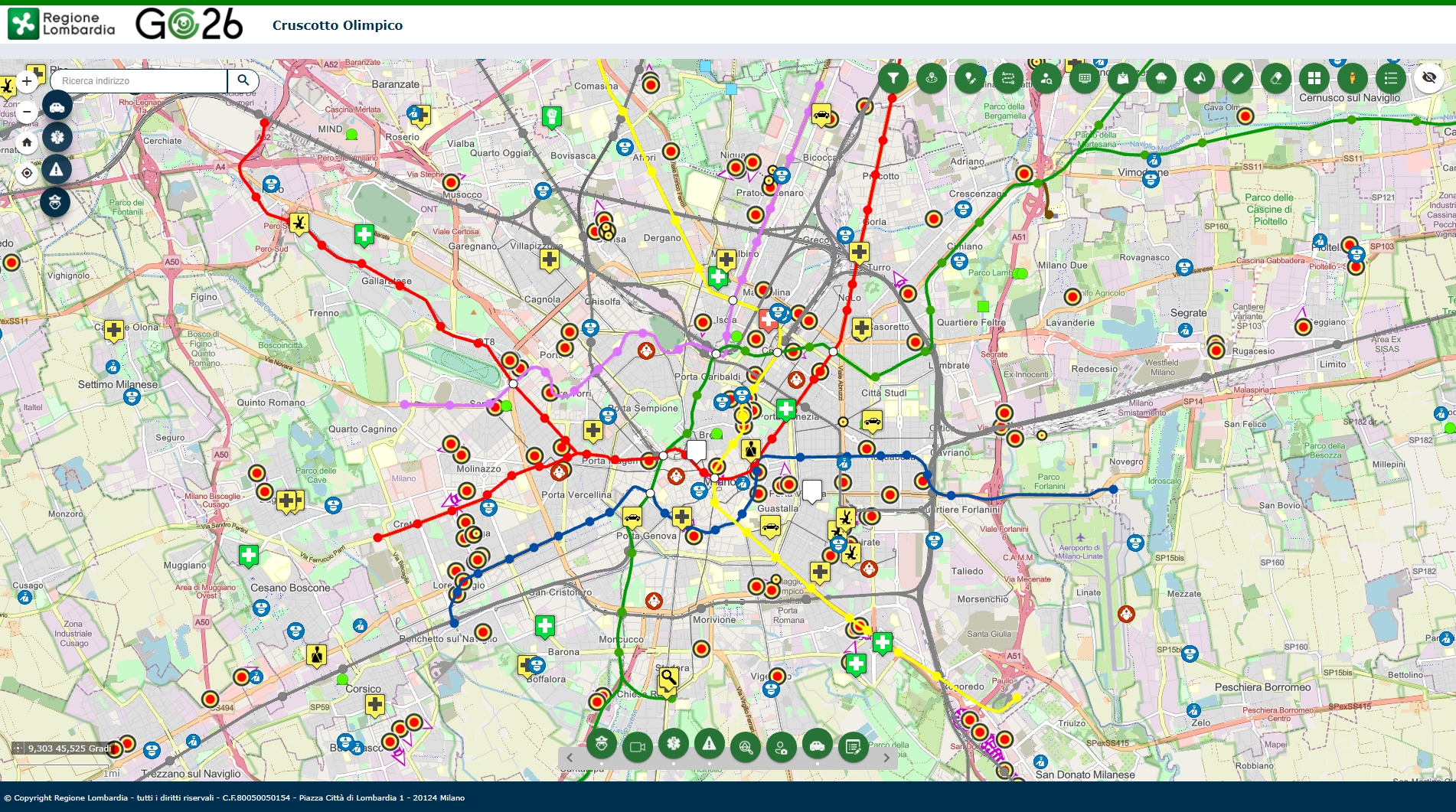
Task: Click the street view pegman icon
Action: coord(1352,78)
